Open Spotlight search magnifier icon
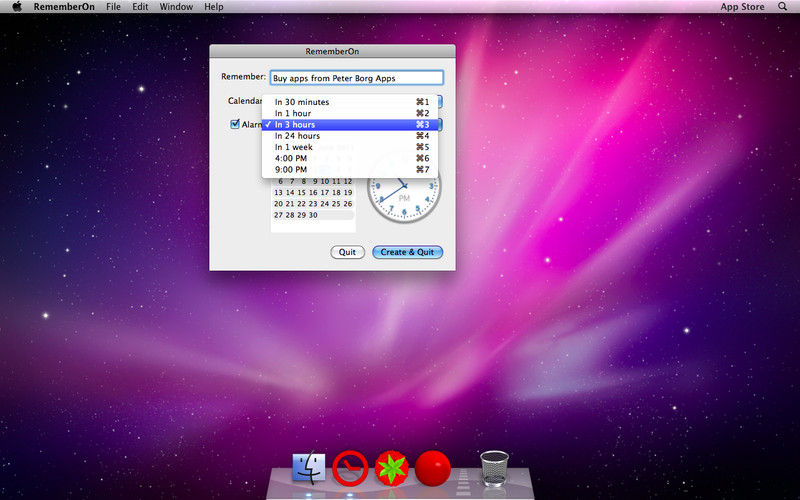The image size is (800, 500). tap(782, 7)
